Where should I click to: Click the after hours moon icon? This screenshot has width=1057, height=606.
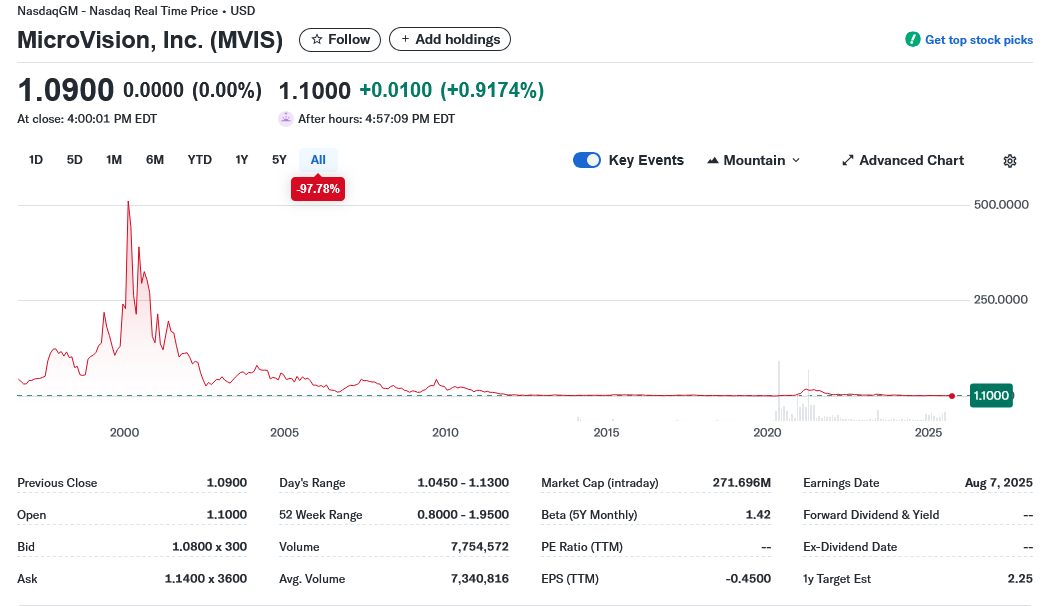(286, 119)
